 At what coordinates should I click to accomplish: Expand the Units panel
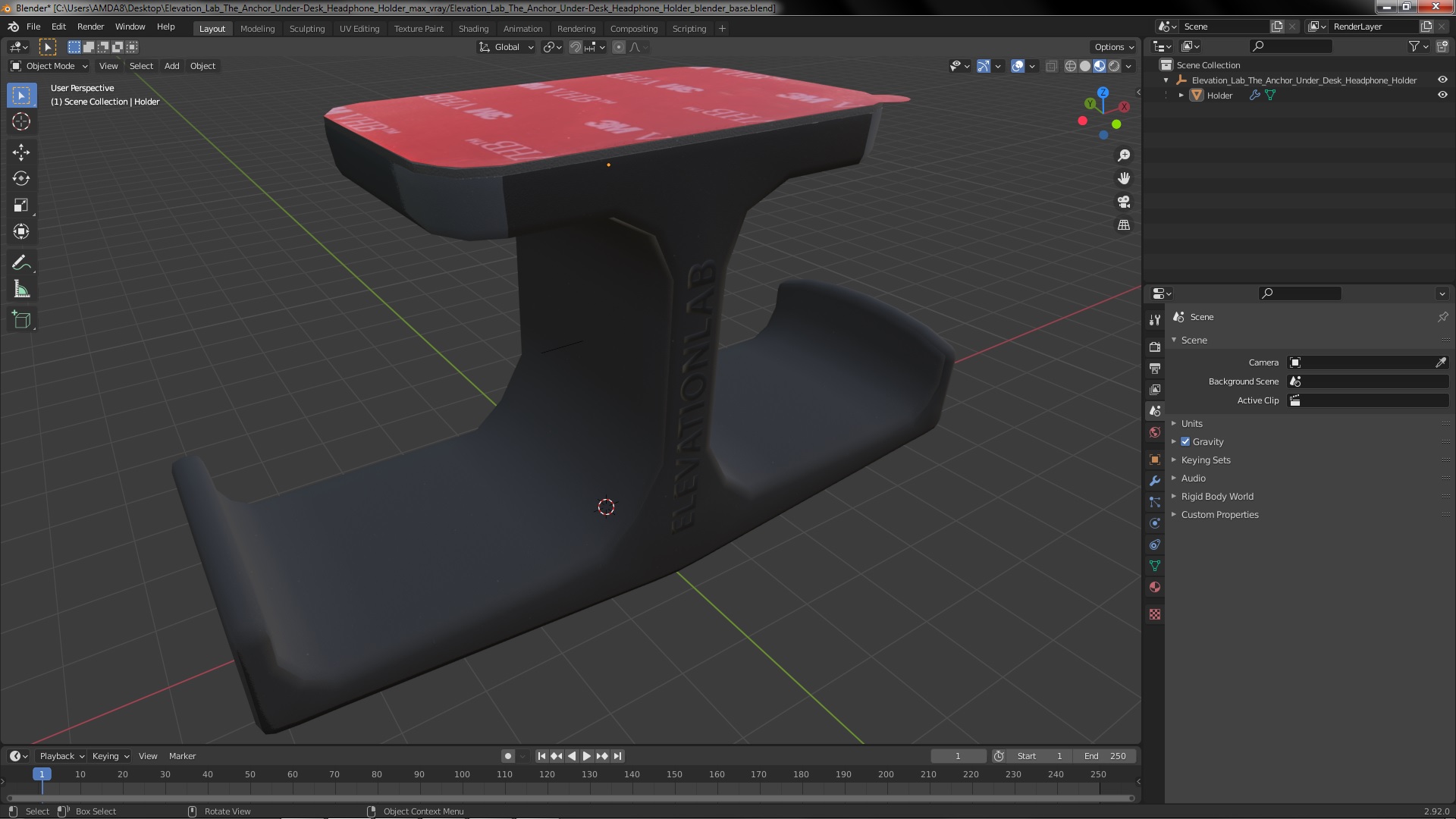point(1191,423)
